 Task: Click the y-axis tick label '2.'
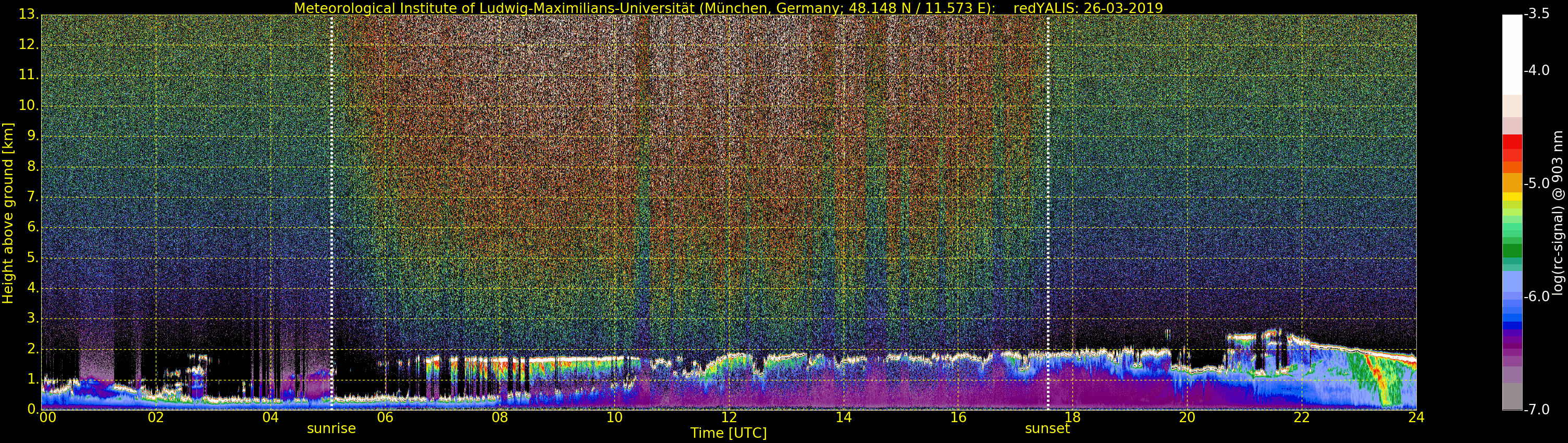pyautogui.click(x=33, y=349)
